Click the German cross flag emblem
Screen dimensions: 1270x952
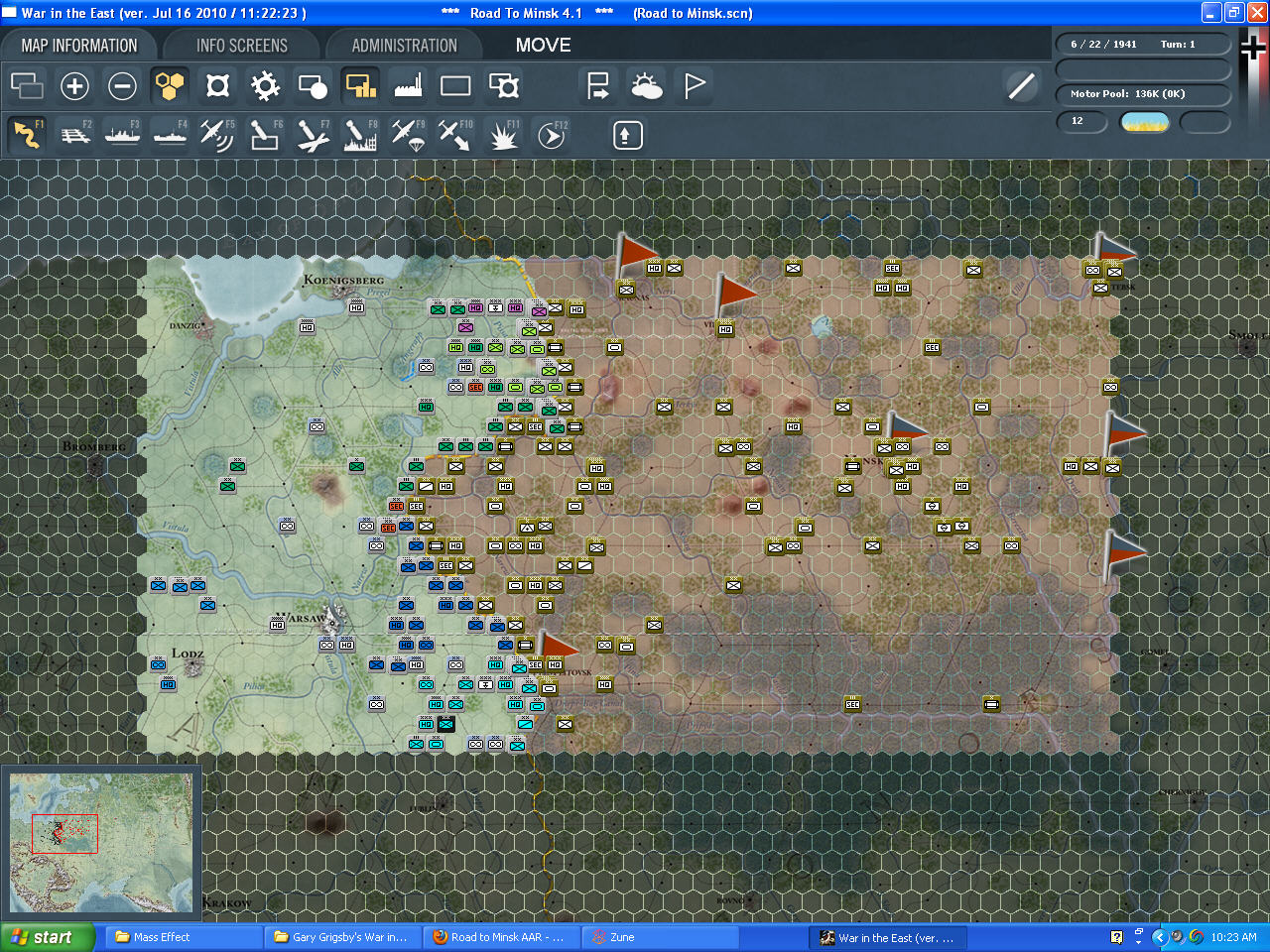tap(1253, 47)
